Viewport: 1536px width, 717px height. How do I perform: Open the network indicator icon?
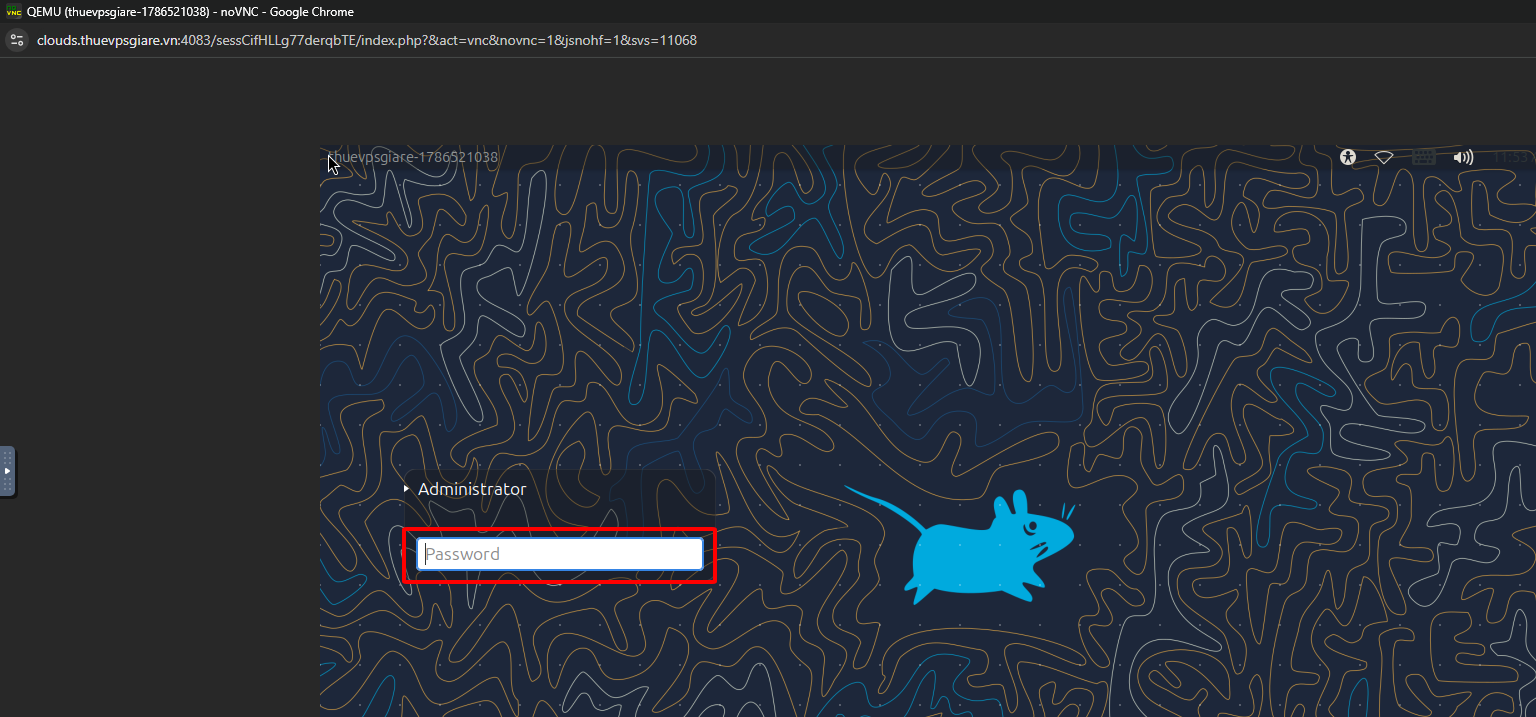point(1384,157)
